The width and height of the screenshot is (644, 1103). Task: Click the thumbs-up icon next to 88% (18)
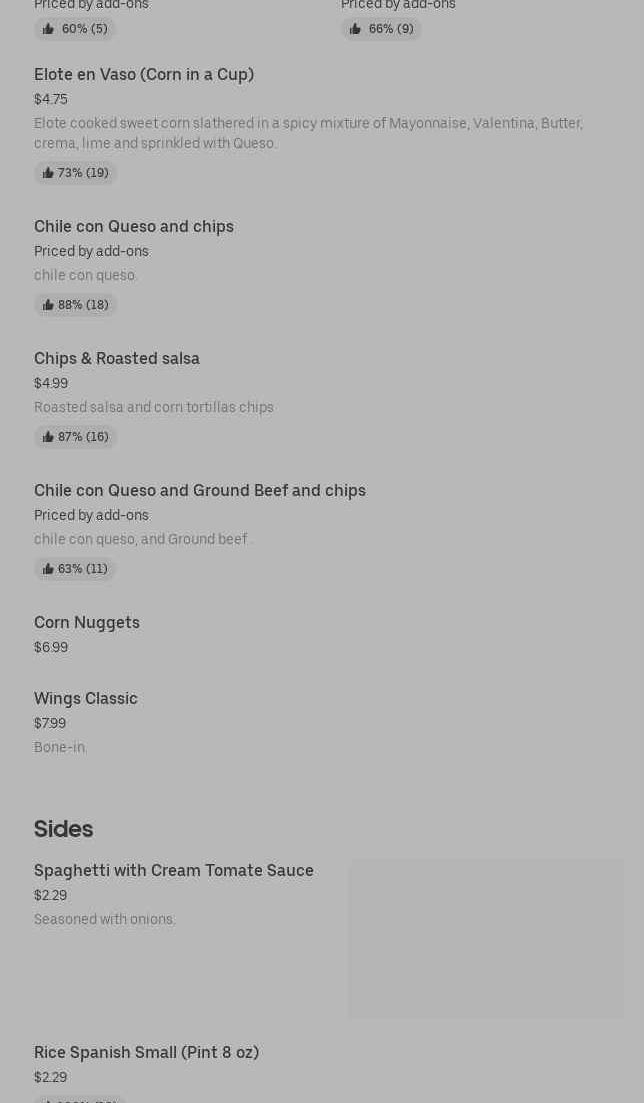[x=48, y=305]
